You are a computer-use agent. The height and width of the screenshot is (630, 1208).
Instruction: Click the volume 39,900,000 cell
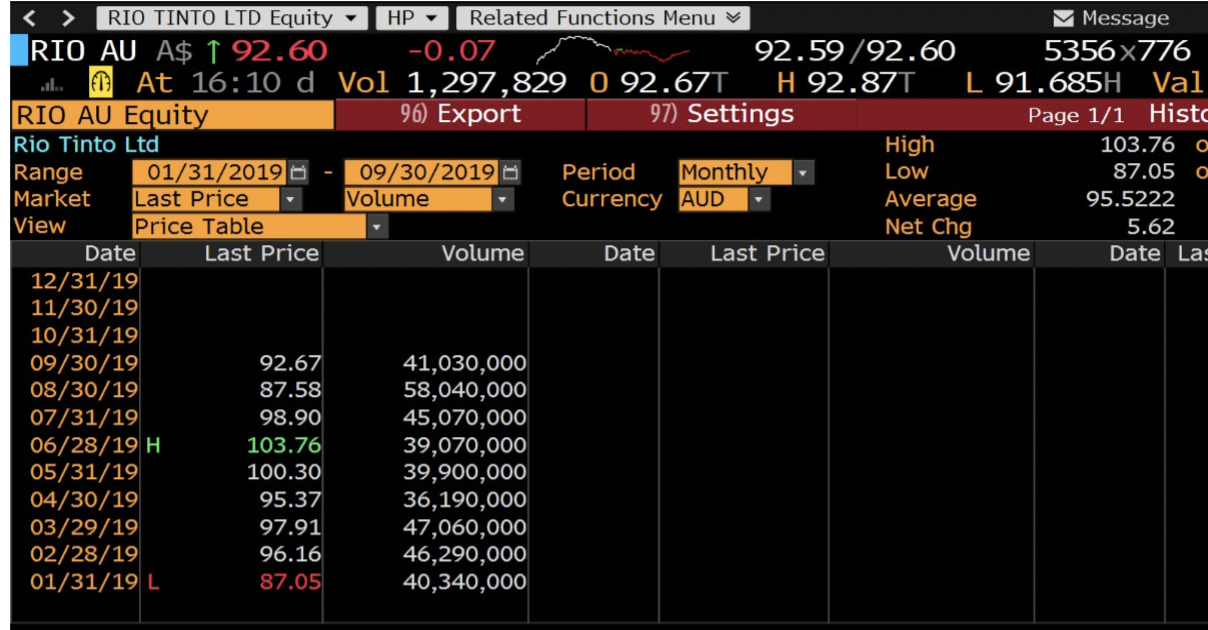coord(465,472)
